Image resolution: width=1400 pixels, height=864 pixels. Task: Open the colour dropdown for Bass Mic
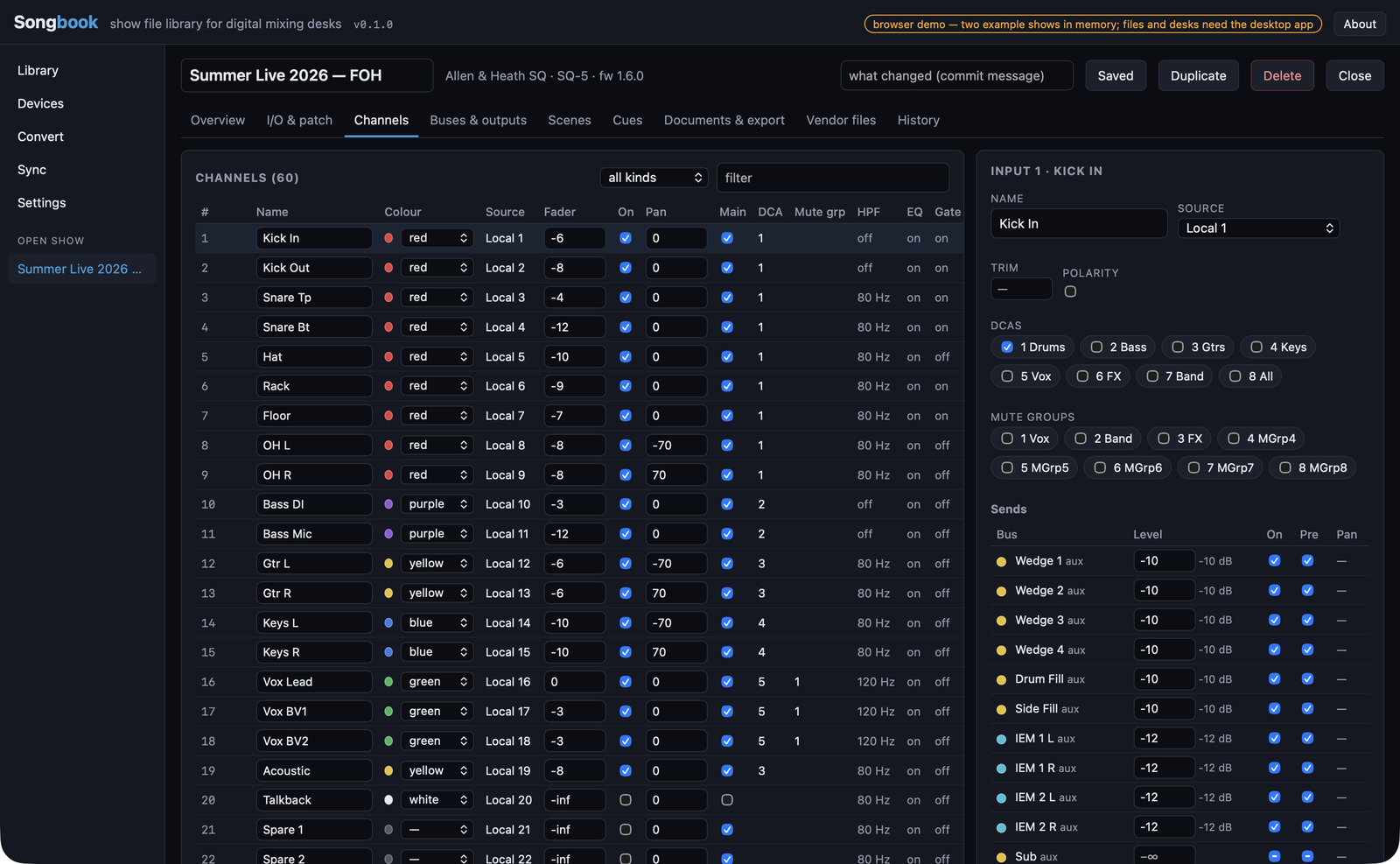(437, 534)
